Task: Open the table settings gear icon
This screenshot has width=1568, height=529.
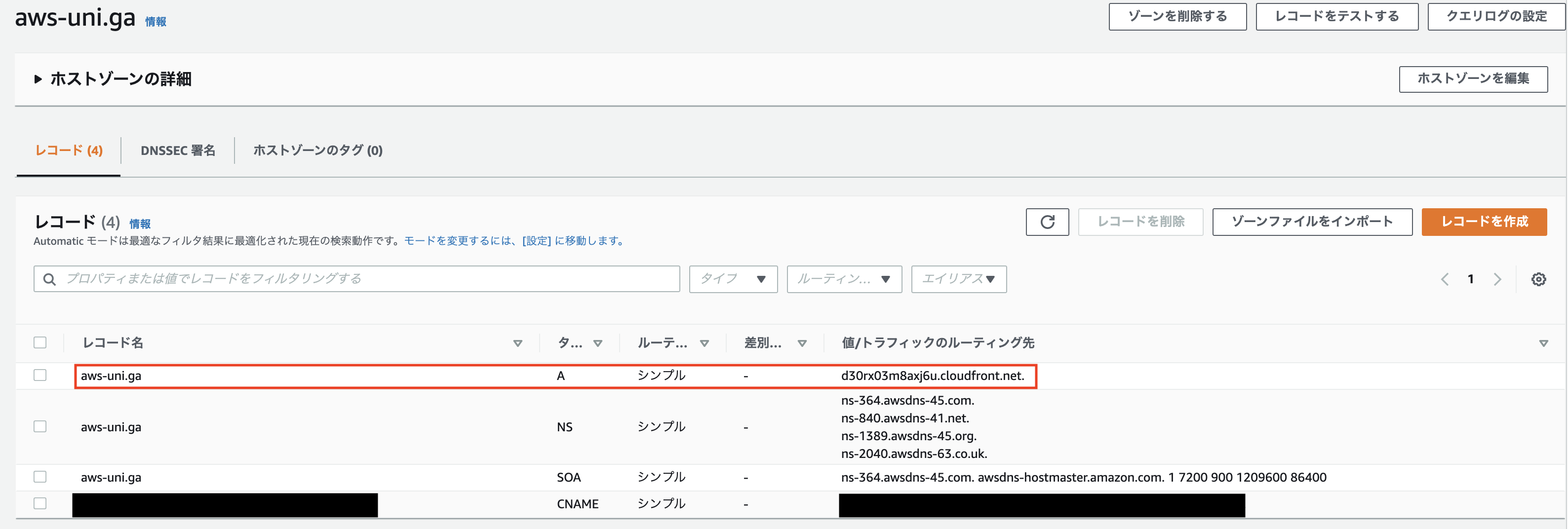Action: 1538,279
